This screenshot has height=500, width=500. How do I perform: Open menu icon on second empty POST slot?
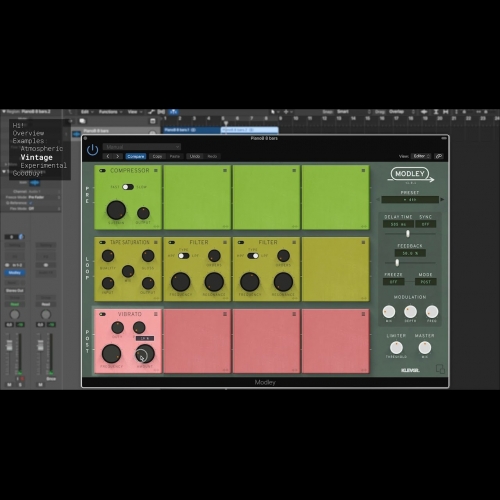[x=225, y=314]
